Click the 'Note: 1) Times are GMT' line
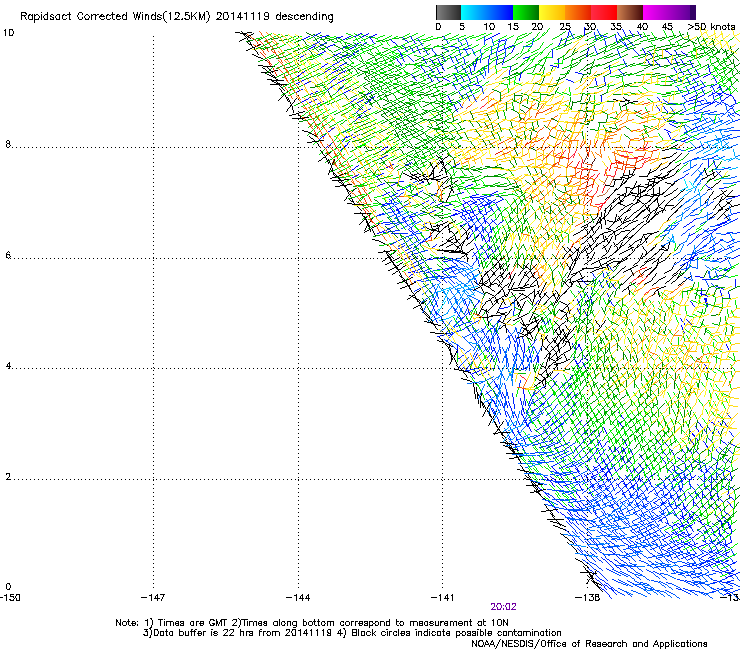 tap(312, 623)
